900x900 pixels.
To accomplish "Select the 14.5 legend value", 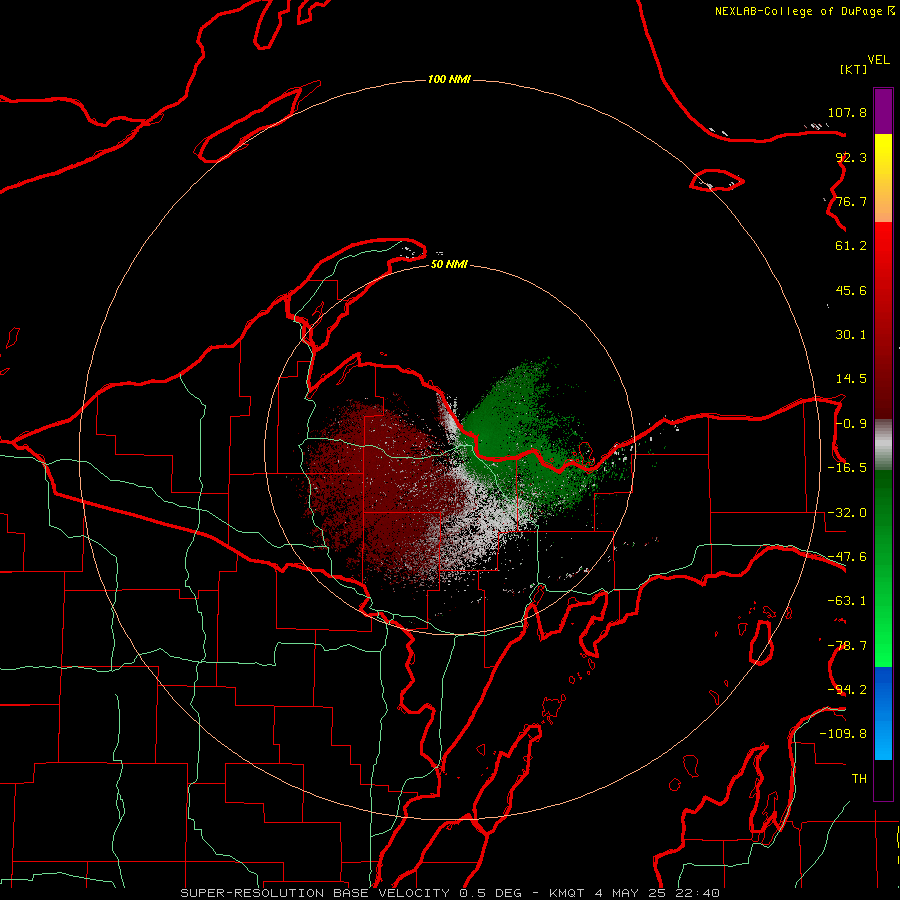I will point(851,379).
